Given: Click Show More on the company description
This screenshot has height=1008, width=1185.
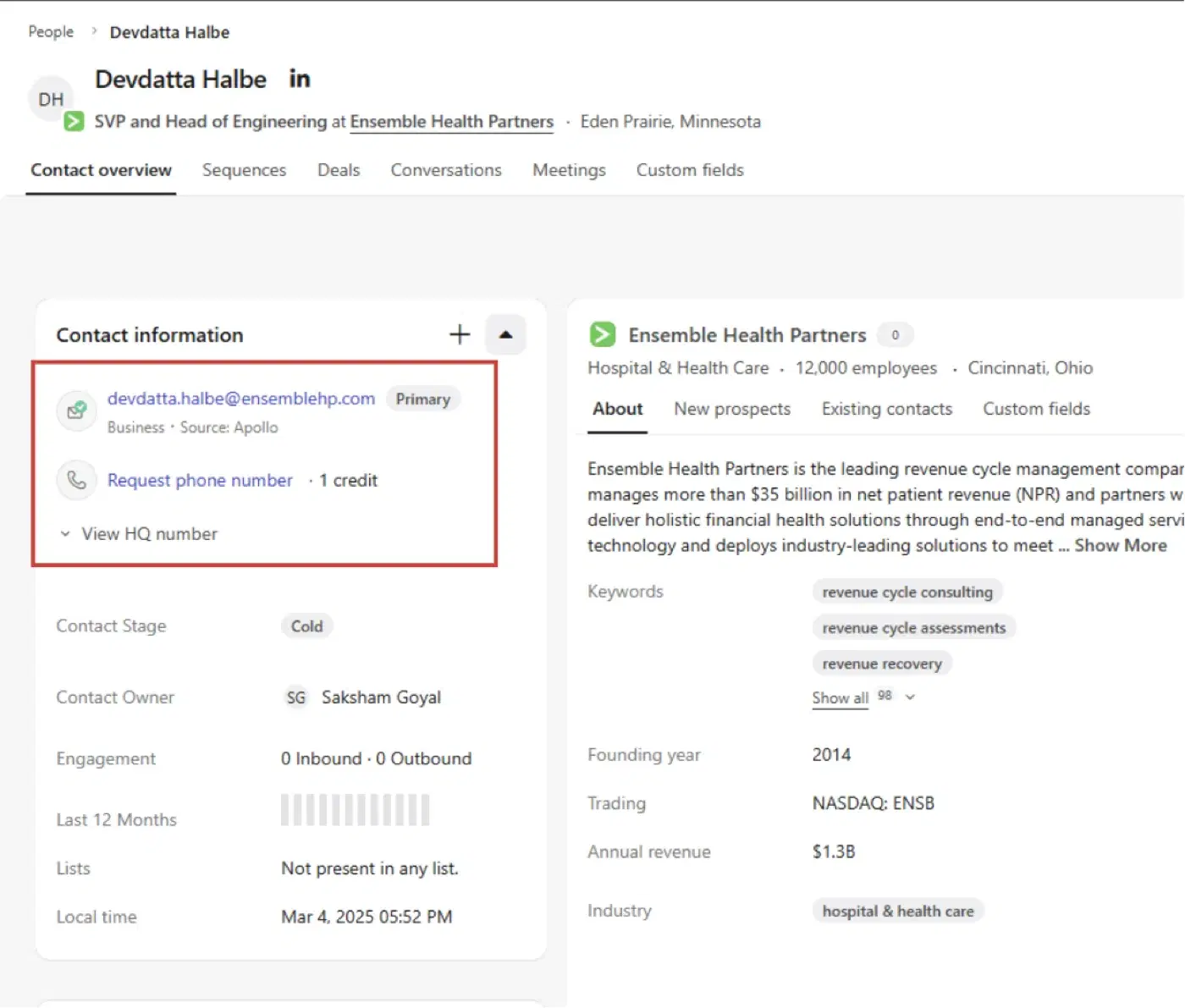Looking at the screenshot, I should click(x=1121, y=546).
